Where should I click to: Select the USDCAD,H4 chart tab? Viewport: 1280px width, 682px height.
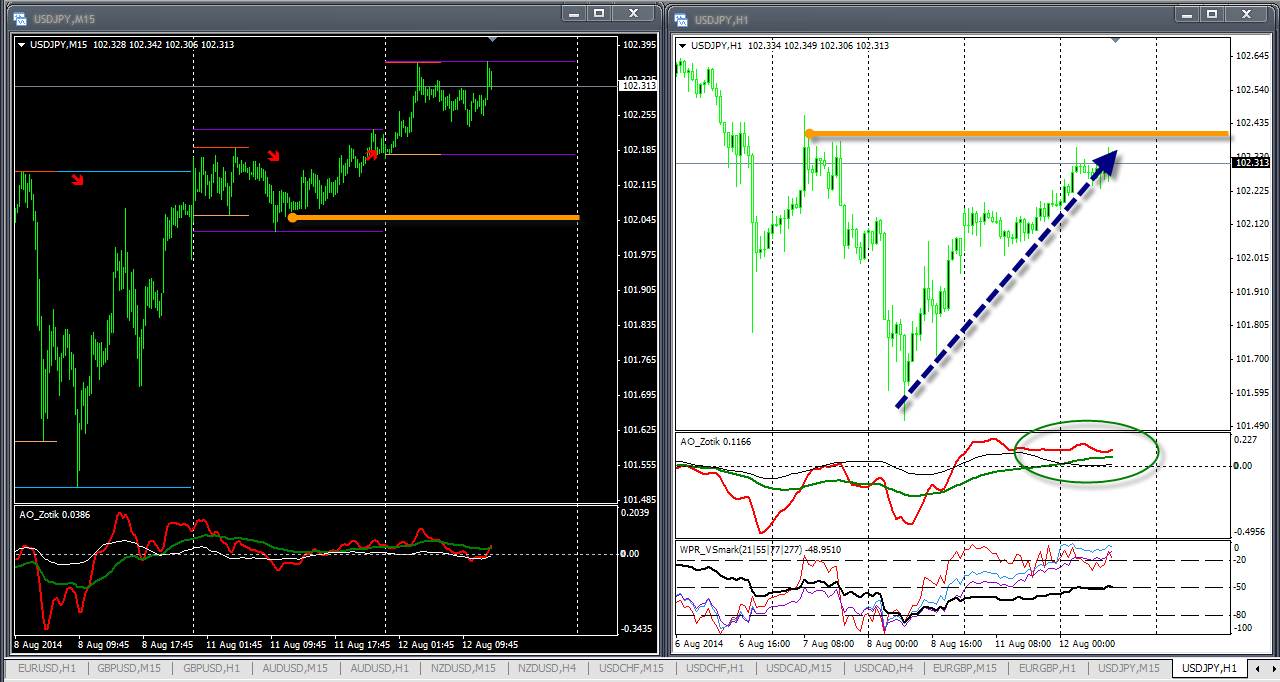(x=883, y=668)
